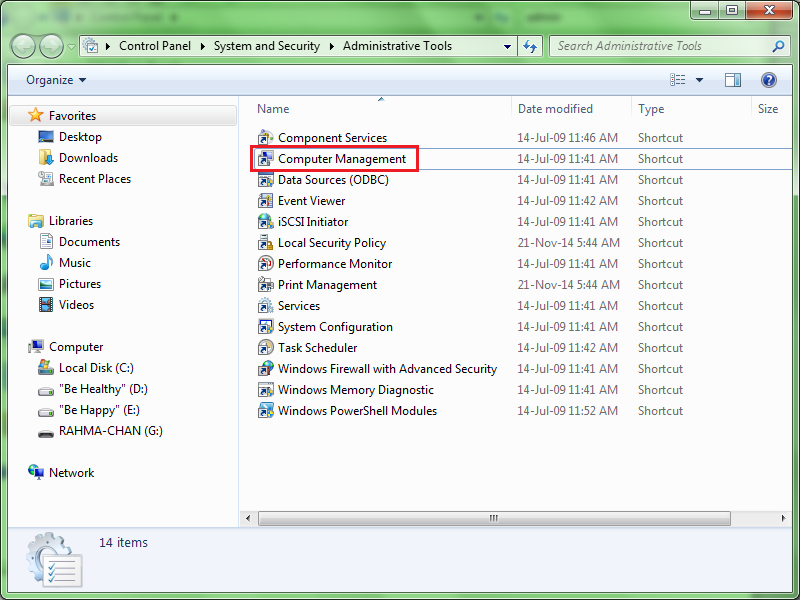
Task: Expand the arrow after Control Panel breadcrumb
Action: click(203, 46)
